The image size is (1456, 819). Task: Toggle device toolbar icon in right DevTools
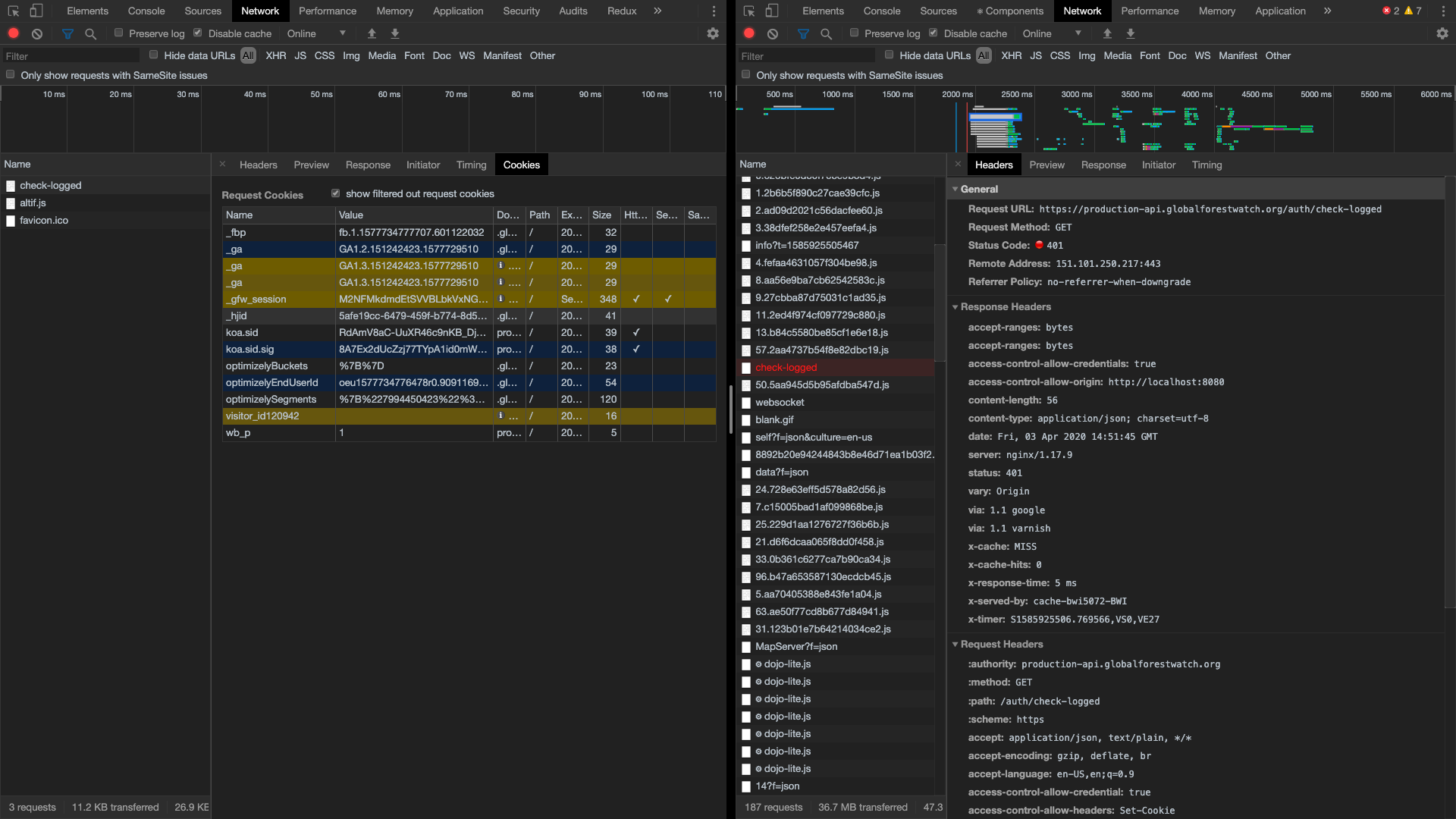click(x=772, y=11)
